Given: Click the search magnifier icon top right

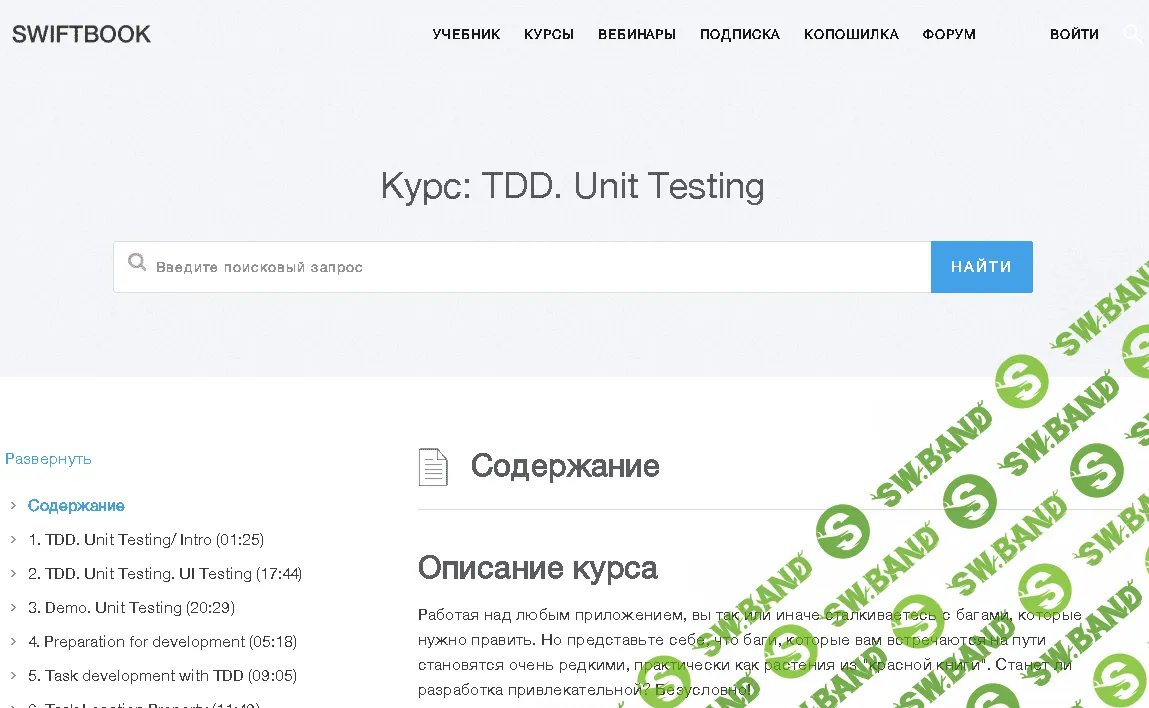Looking at the screenshot, I should click(x=1132, y=33).
